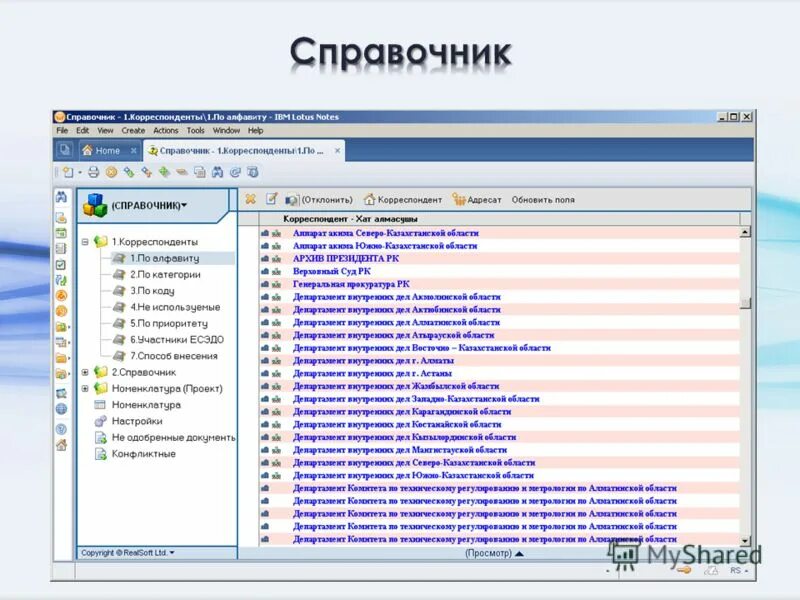Switch to the Home tab
This screenshot has height=600, width=800.
click(105, 149)
